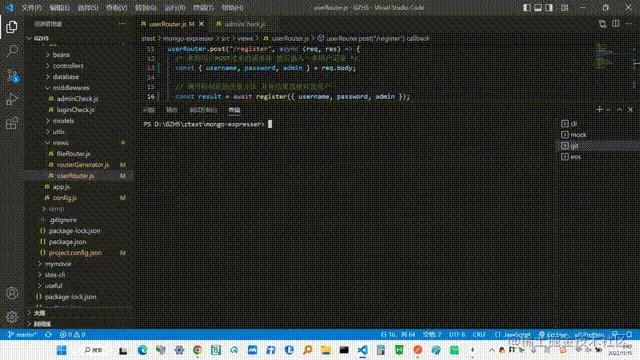Open the Search view in activity bar

12,51
